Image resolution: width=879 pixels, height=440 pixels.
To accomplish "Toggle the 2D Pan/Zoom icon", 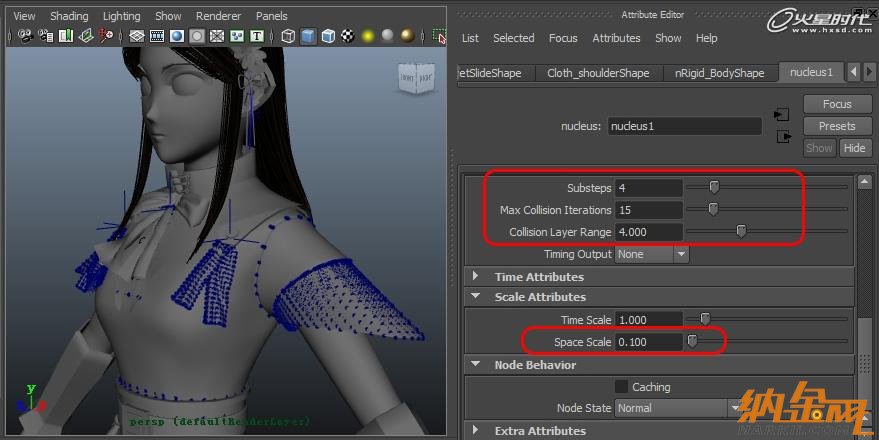I will pos(106,36).
